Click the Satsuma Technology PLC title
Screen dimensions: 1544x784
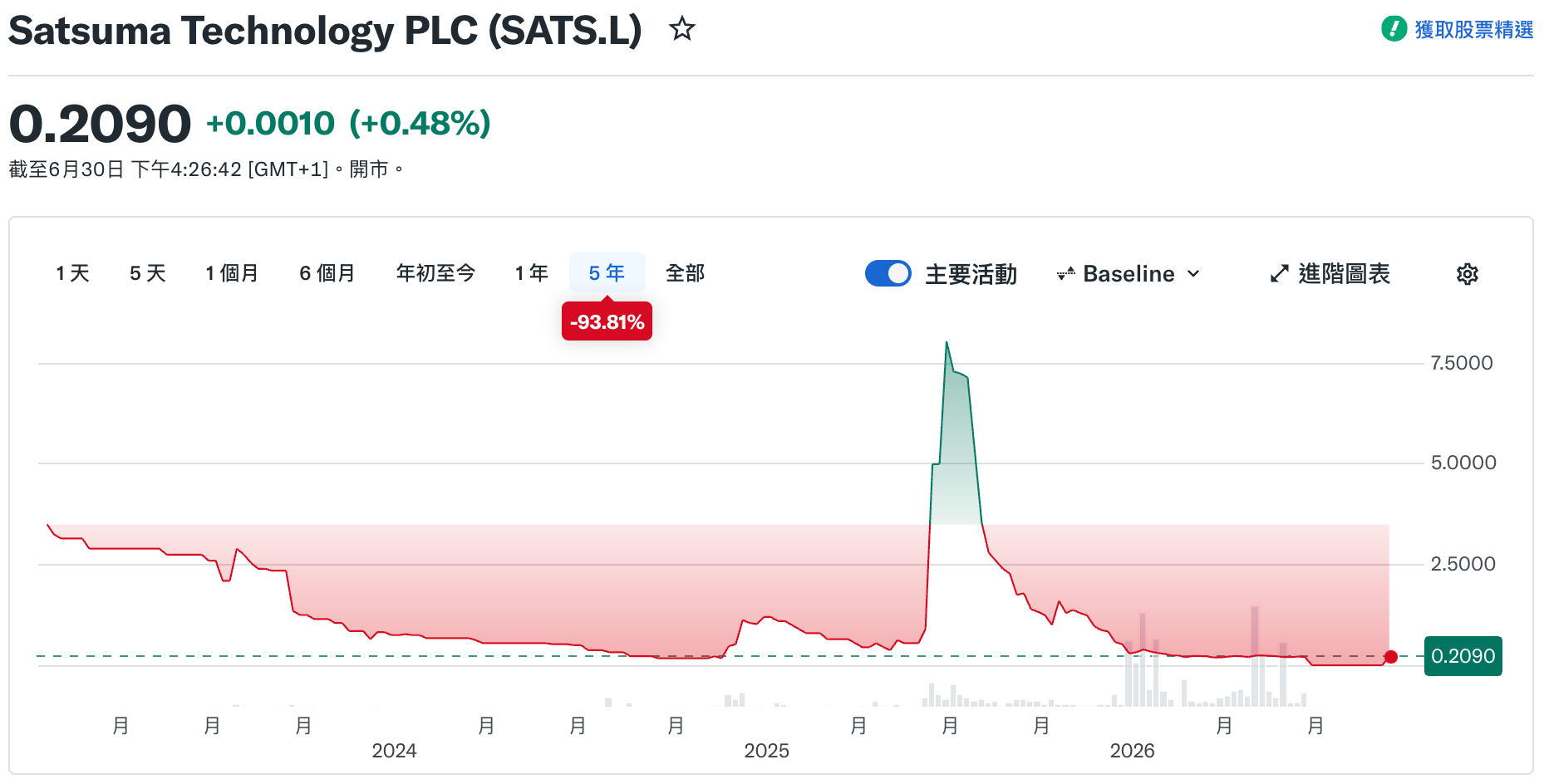click(x=325, y=32)
